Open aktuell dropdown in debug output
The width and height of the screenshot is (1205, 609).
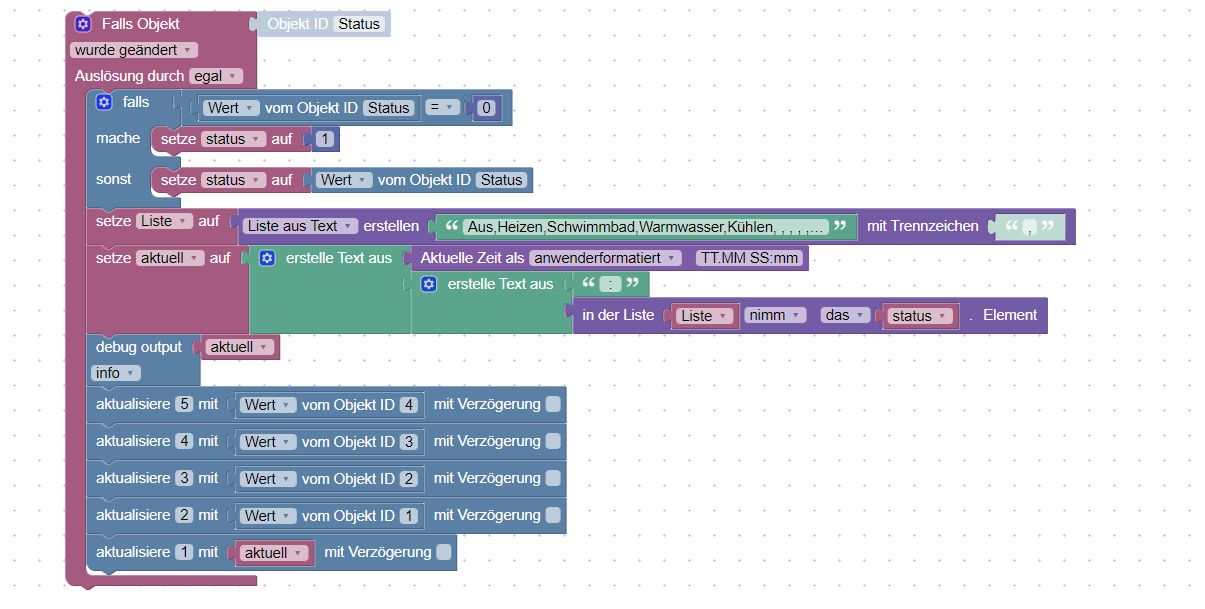[239, 347]
